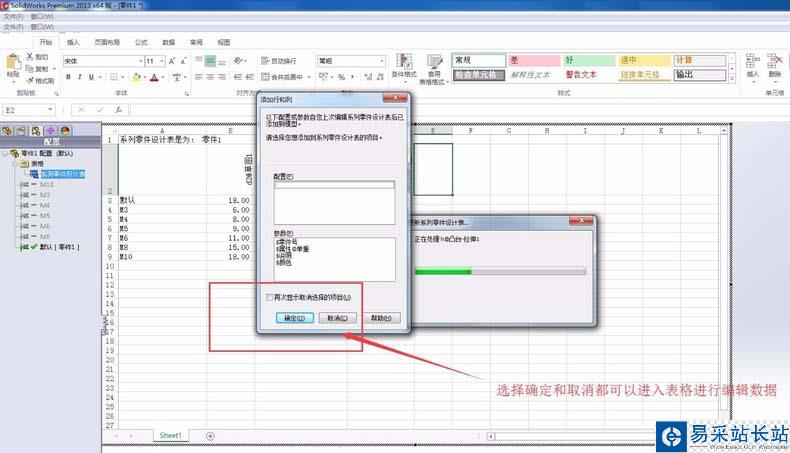
Task: Decrease font size with smaller A icon
Action: (x=183, y=61)
